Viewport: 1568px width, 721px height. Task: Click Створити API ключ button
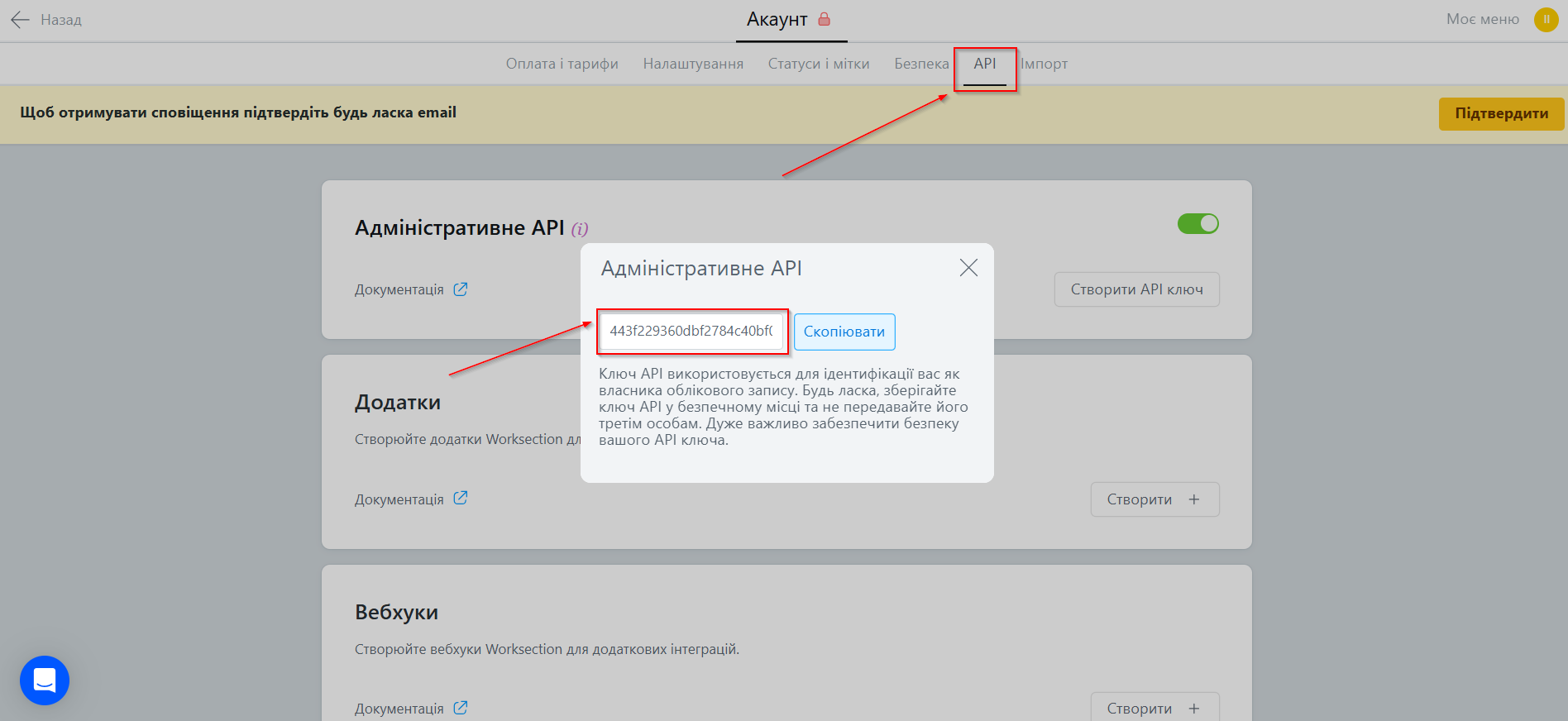click(x=1137, y=289)
